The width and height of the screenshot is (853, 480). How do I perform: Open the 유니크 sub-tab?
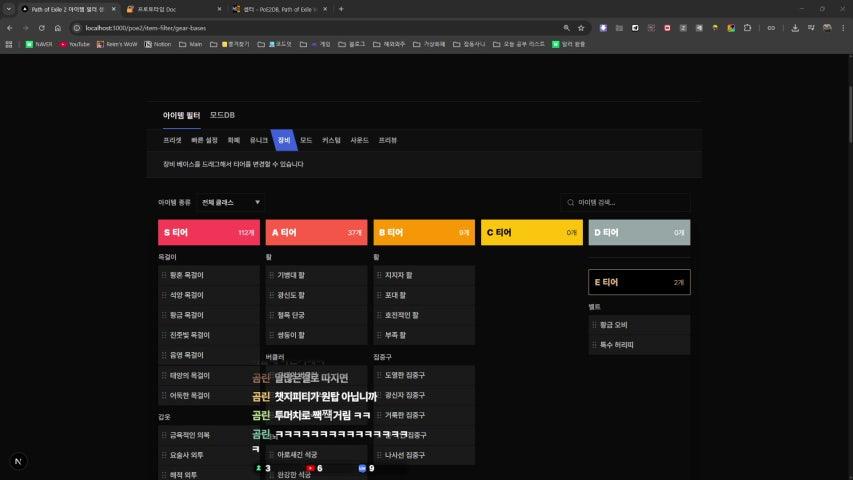[x=258, y=140]
